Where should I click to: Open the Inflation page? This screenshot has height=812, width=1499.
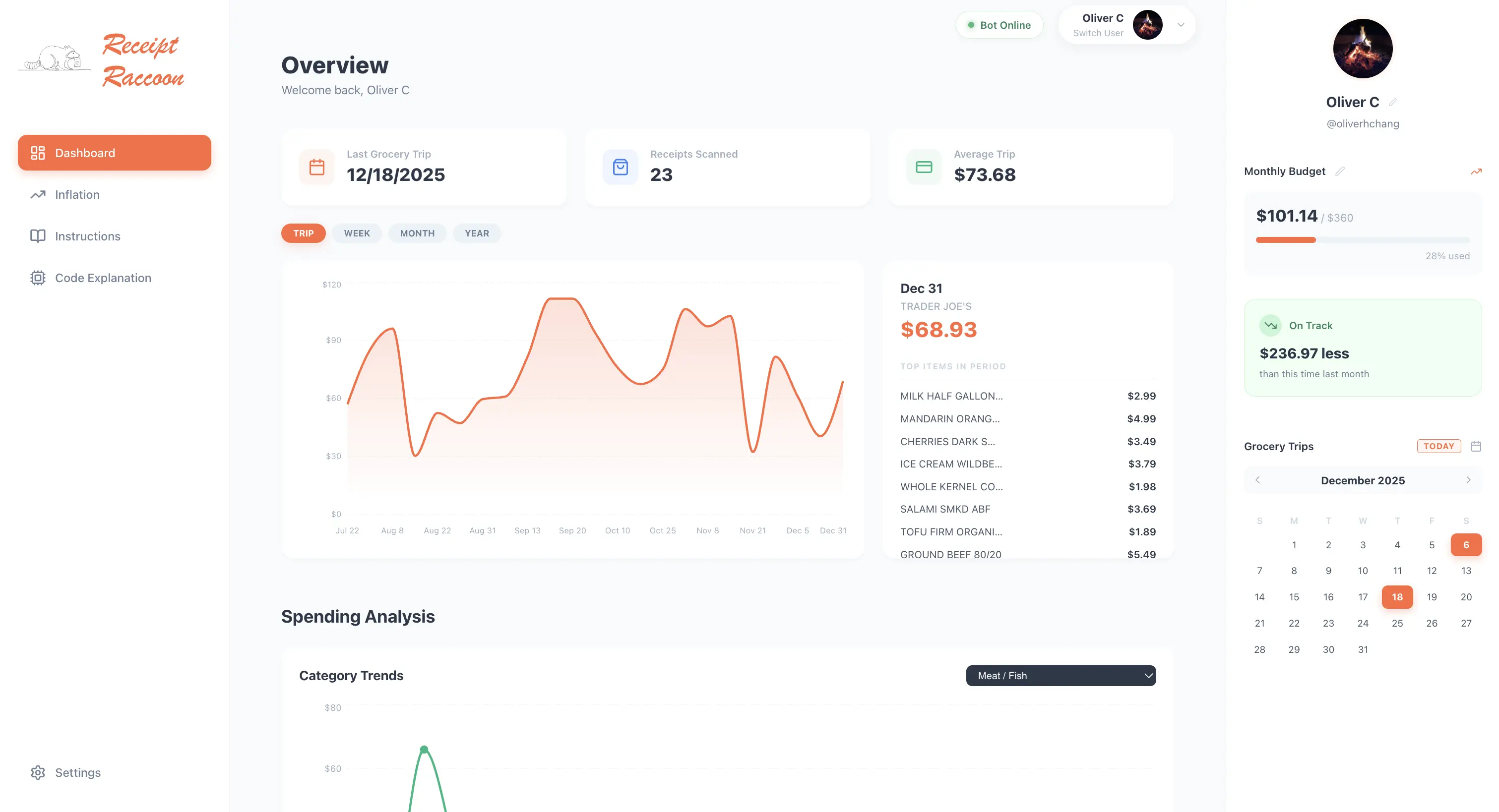pos(77,195)
